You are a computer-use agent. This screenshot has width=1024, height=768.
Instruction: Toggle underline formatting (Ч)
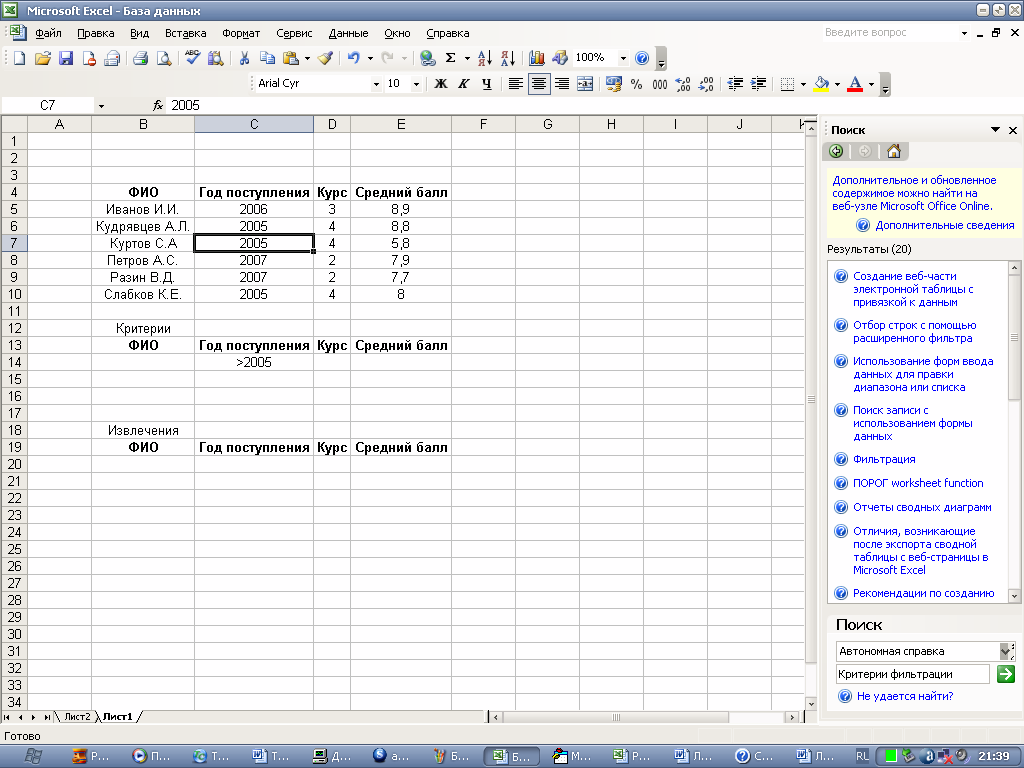click(486, 84)
